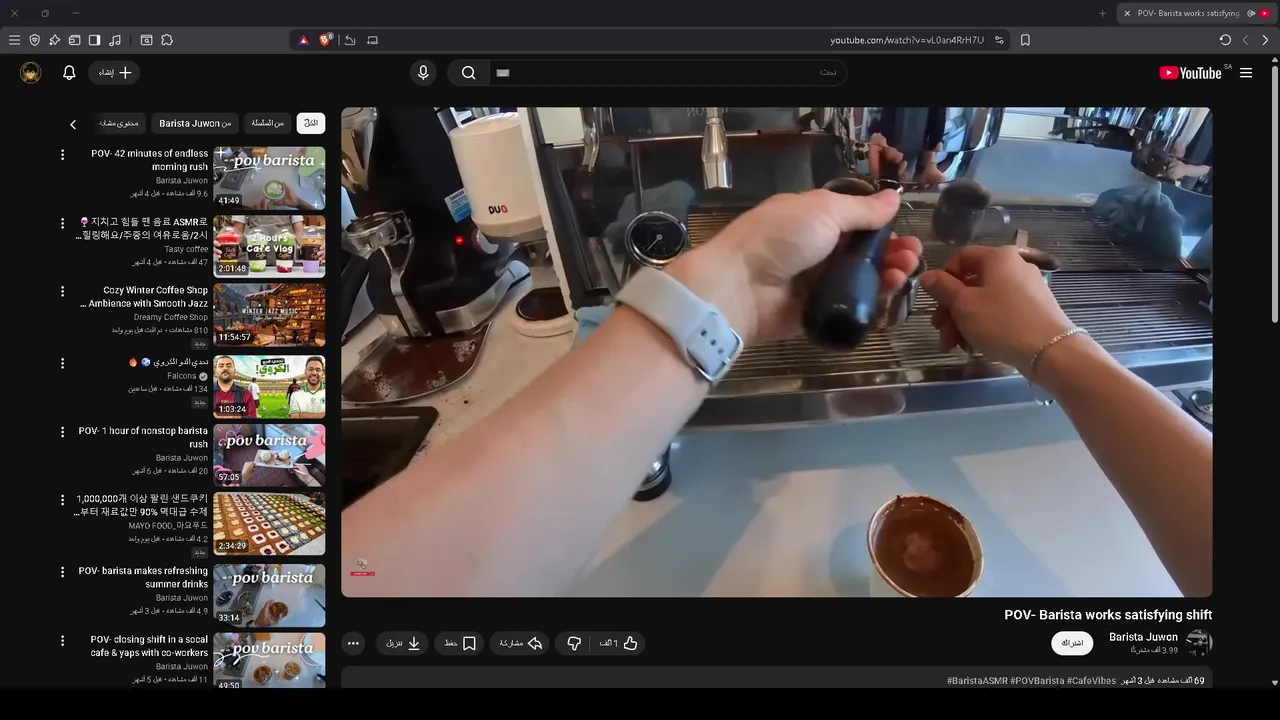
Task: Open POV- 1 hour of nonstop barista rush title
Action: tap(143, 437)
